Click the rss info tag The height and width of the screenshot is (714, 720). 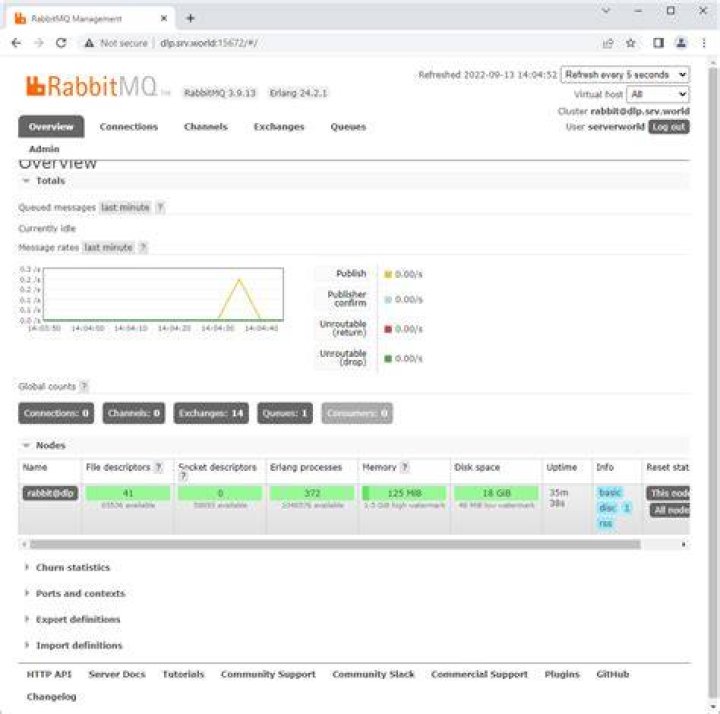(605, 523)
